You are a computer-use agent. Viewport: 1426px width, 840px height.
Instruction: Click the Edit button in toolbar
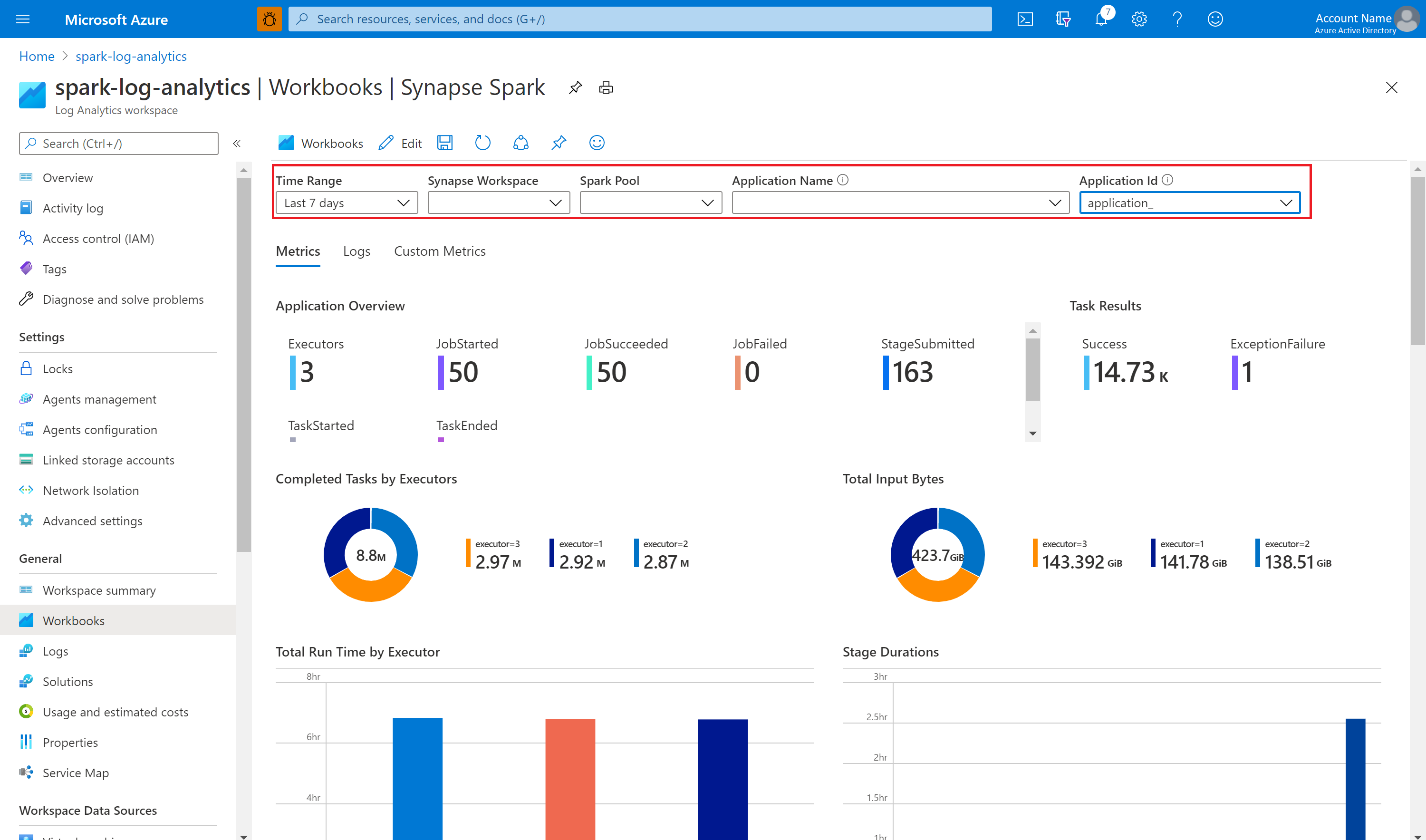pyautogui.click(x=400, y=143)
